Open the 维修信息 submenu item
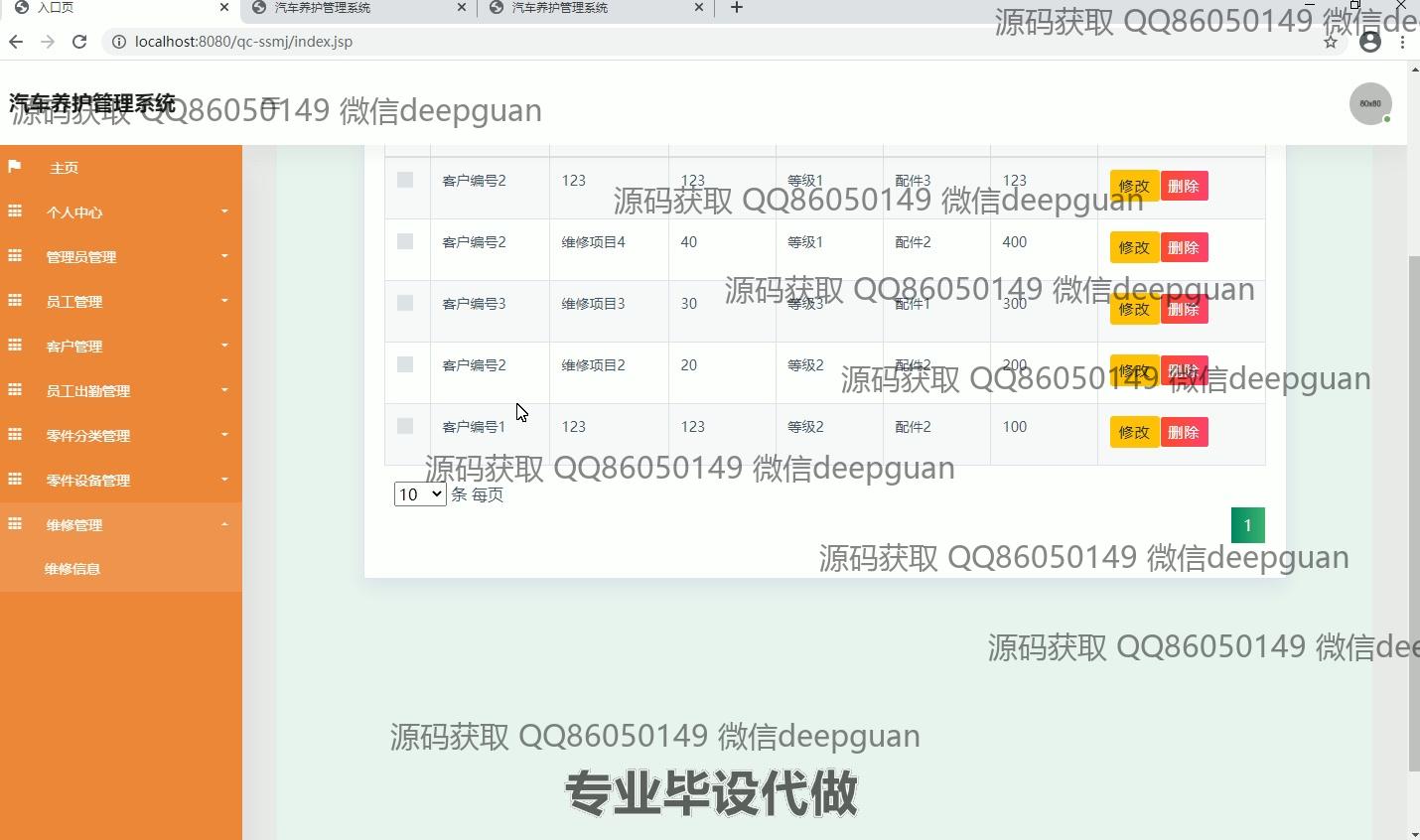 [72, 569]
